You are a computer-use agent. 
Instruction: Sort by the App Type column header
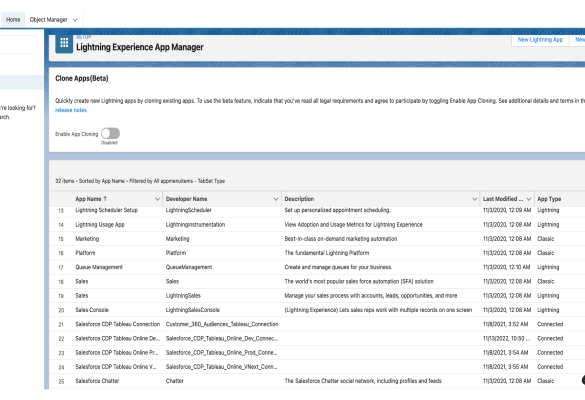click(549, 199)
